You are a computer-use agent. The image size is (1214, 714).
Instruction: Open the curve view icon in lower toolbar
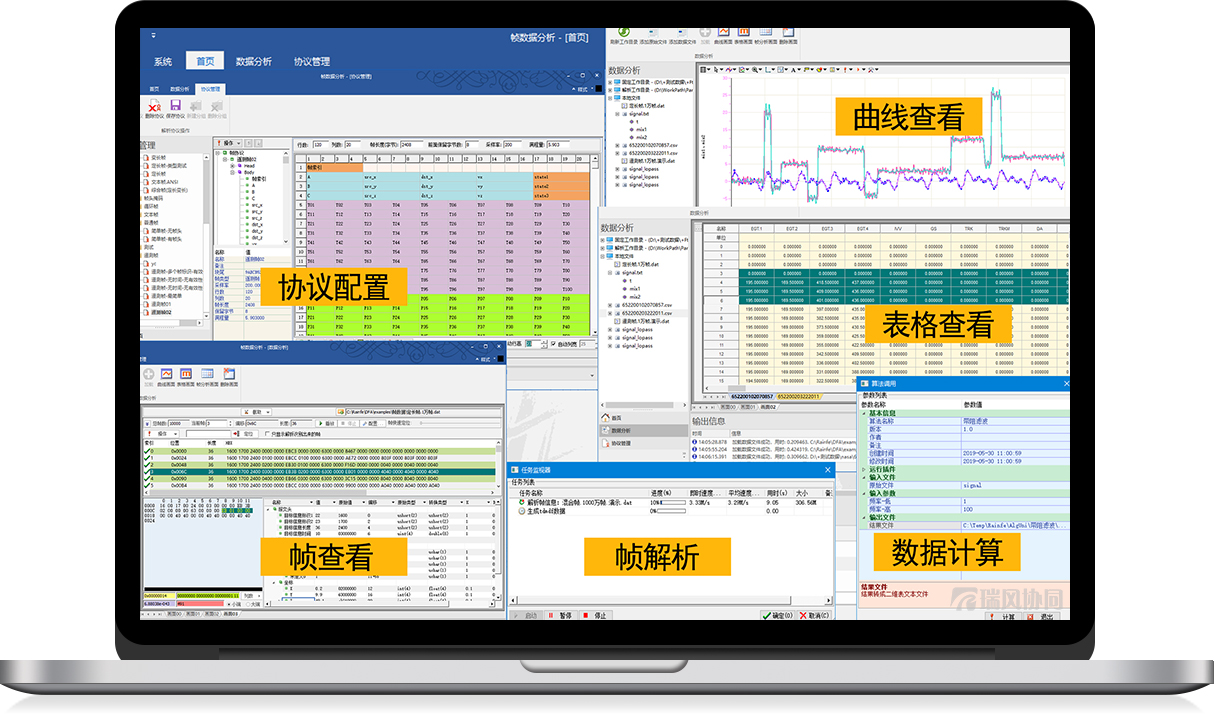[168, 374]
